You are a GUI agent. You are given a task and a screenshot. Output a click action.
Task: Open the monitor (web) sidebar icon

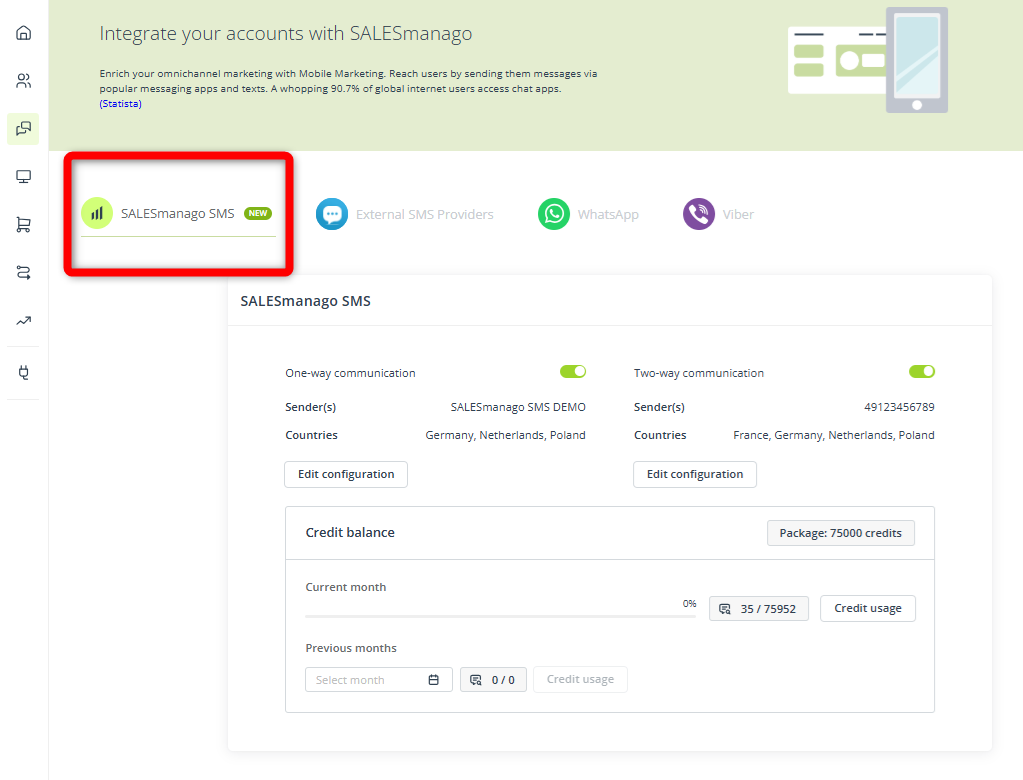pos(23,177)
